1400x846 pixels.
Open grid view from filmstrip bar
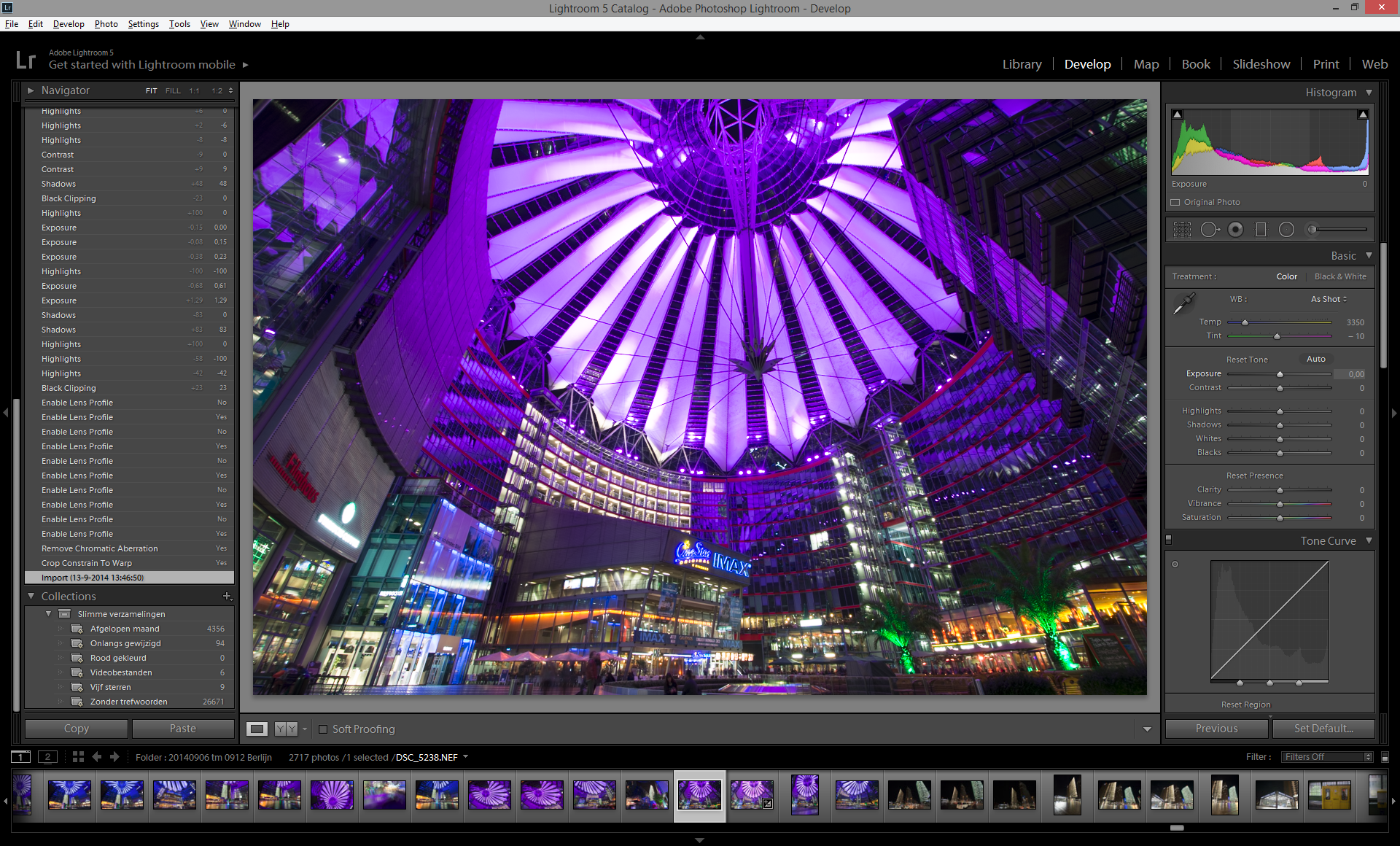(x=78, y=757)
